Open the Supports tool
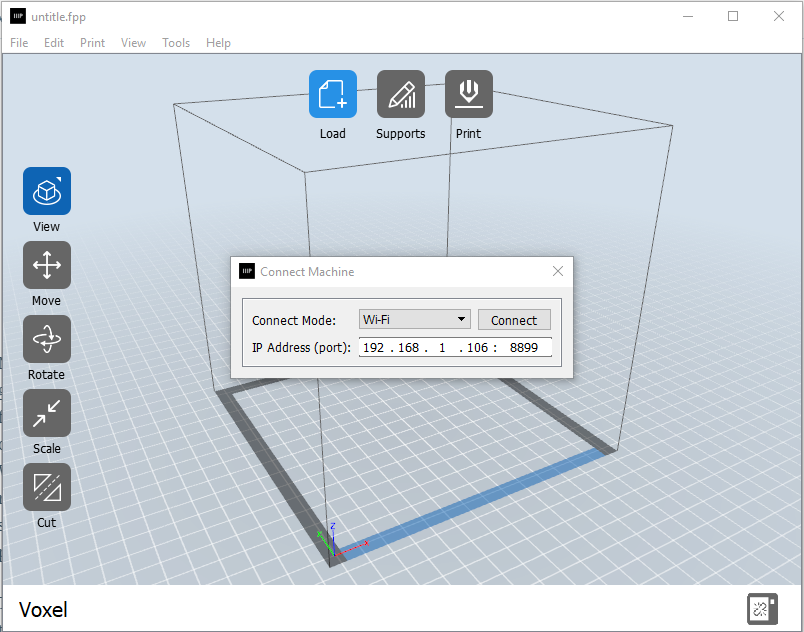804x632 pixels. 400,95
